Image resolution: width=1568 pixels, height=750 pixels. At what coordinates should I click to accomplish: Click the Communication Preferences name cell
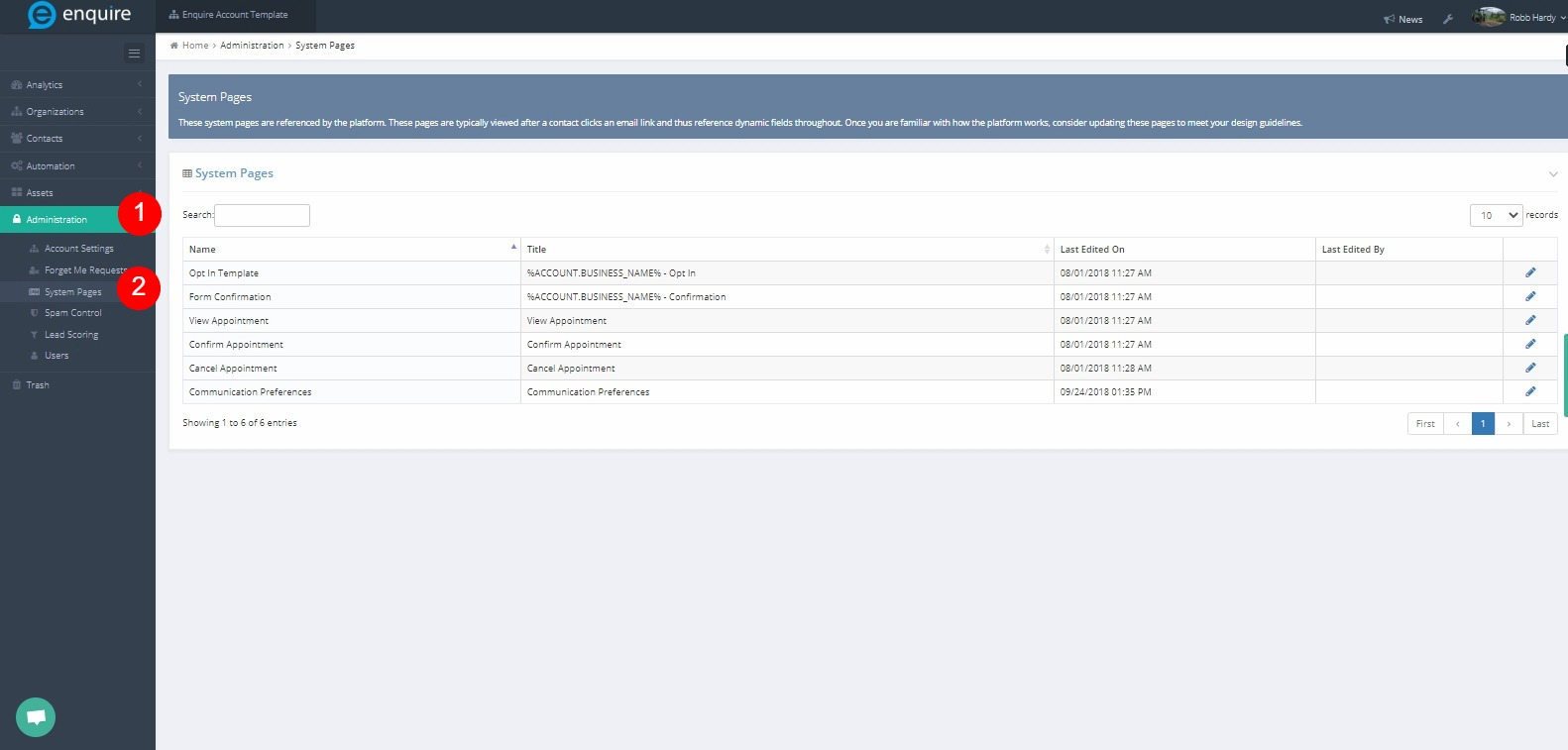(352, 392)
